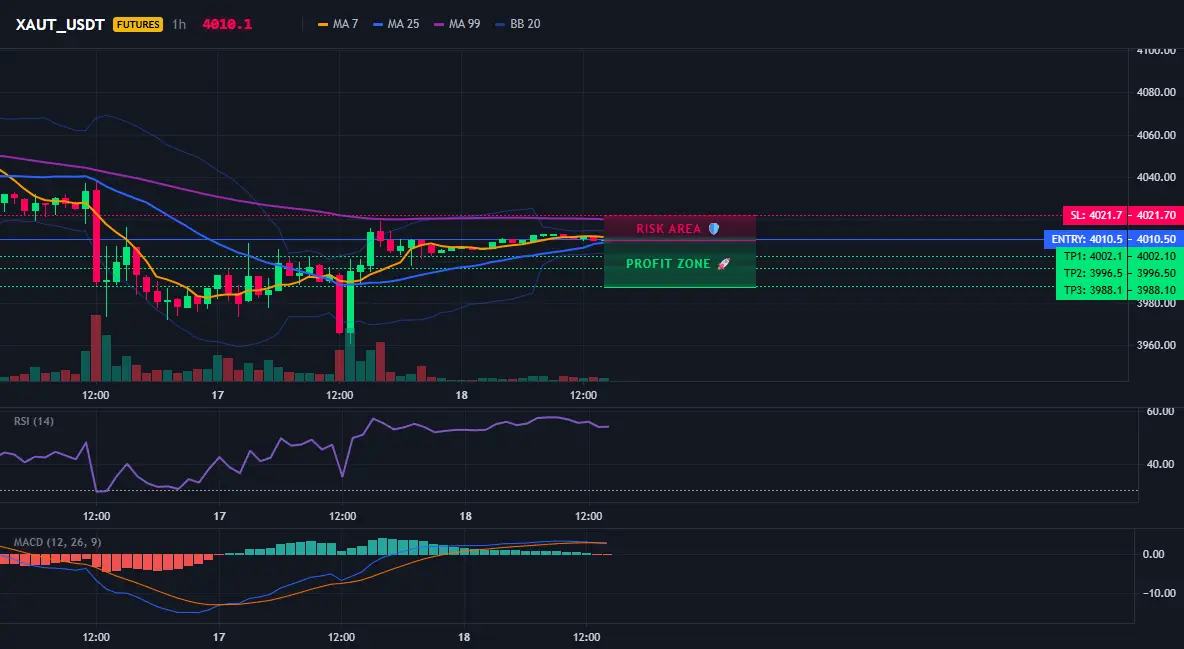Click the PROFIT ZONE label text
Image resolution: width=1184 pixels, height=649 pixels.
point(668,264)
